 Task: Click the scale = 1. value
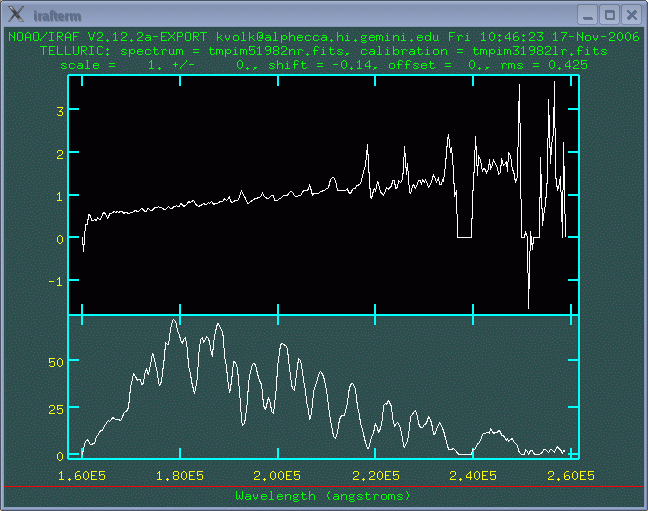coord(112,65)
